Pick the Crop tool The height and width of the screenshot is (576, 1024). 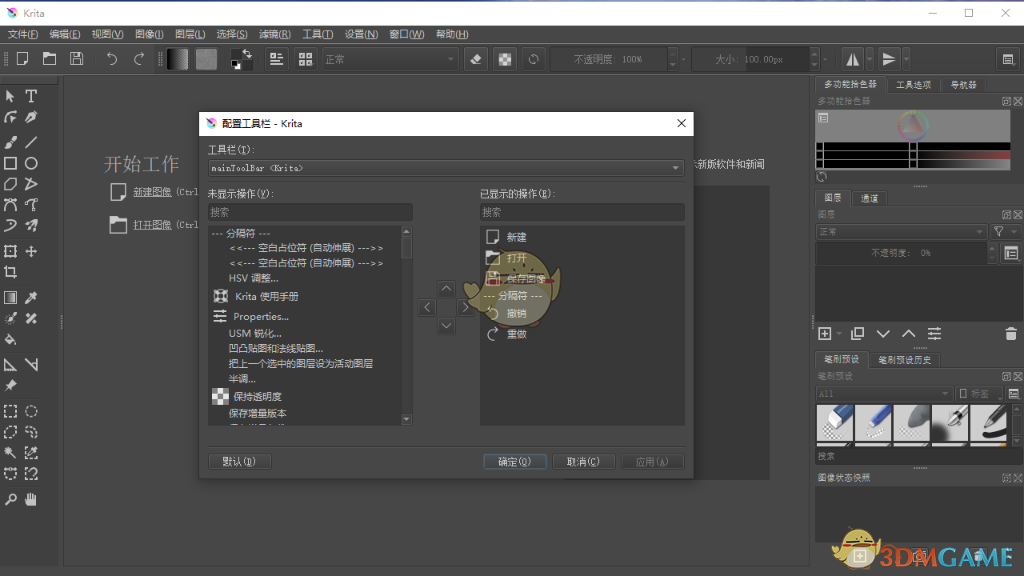[x=10, y=272]
